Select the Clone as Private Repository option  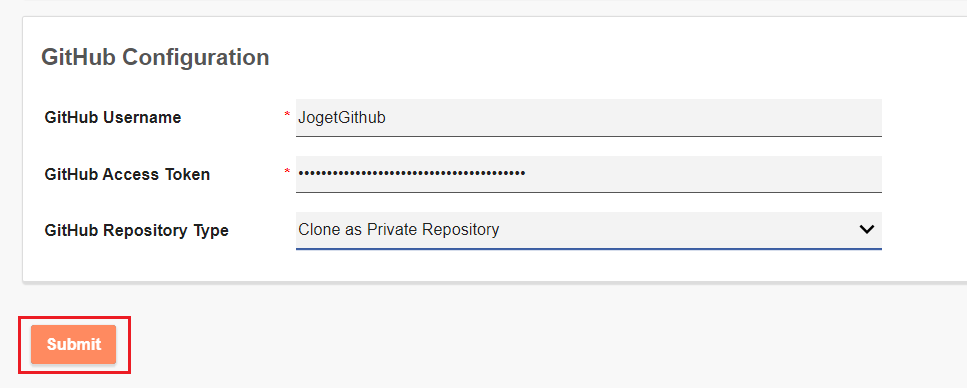[x=399, y=229]
